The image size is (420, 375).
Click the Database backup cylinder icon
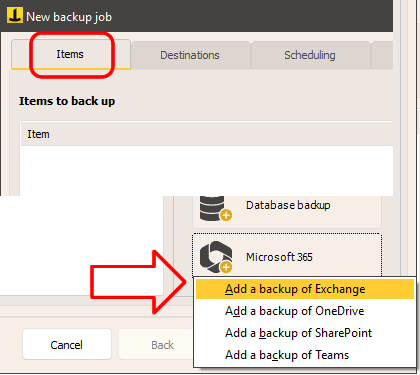pyautogui.click(x=215, y=209)
